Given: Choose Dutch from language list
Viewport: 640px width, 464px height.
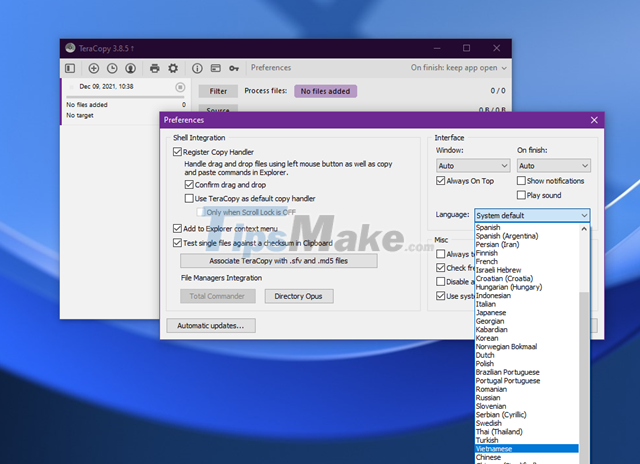Looking at the screenshot, I should 527,355.
